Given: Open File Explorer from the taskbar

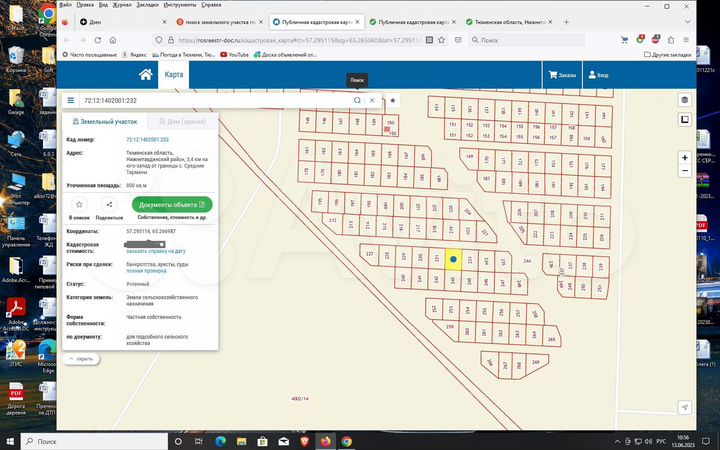Looking at the screenshot, I should (242, 441).
